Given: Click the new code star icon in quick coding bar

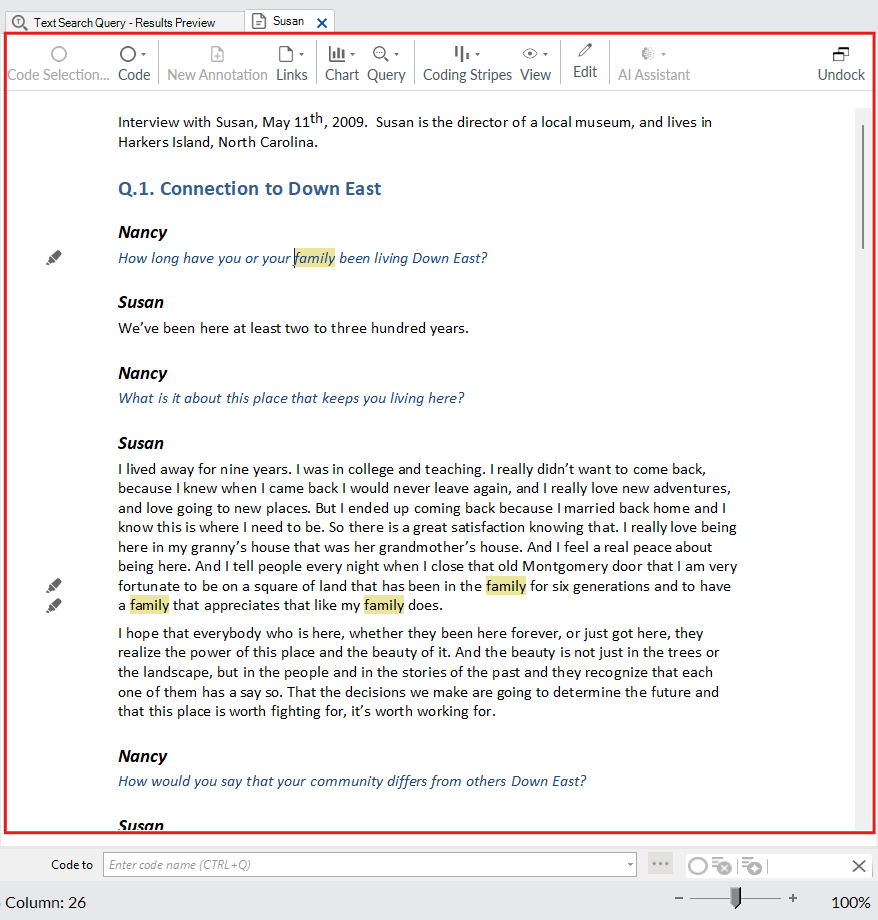Looking at the screenshot, I should (x=751, y=865).
